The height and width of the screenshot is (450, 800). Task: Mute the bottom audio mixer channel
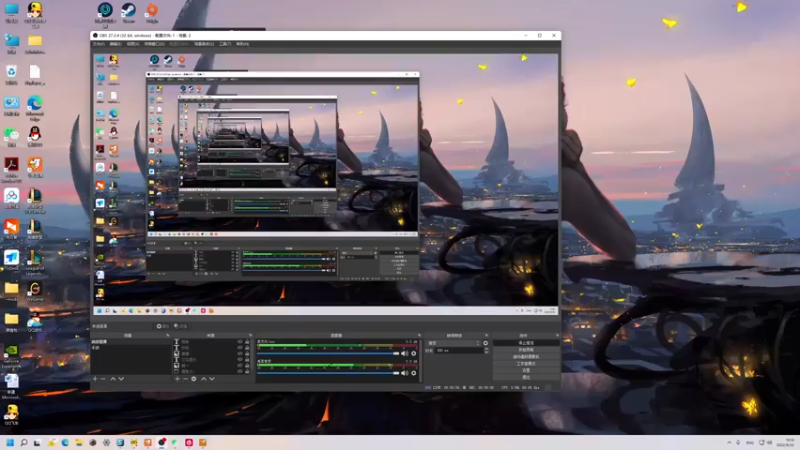click(405, 373)
